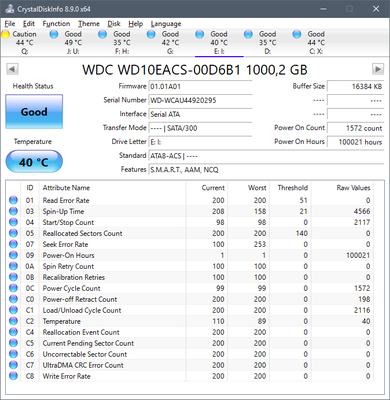The width and height of the screenshot is (390, 400).
Task: Select the UltraDMA CRC Error Count name
Action: coord(83,365)
